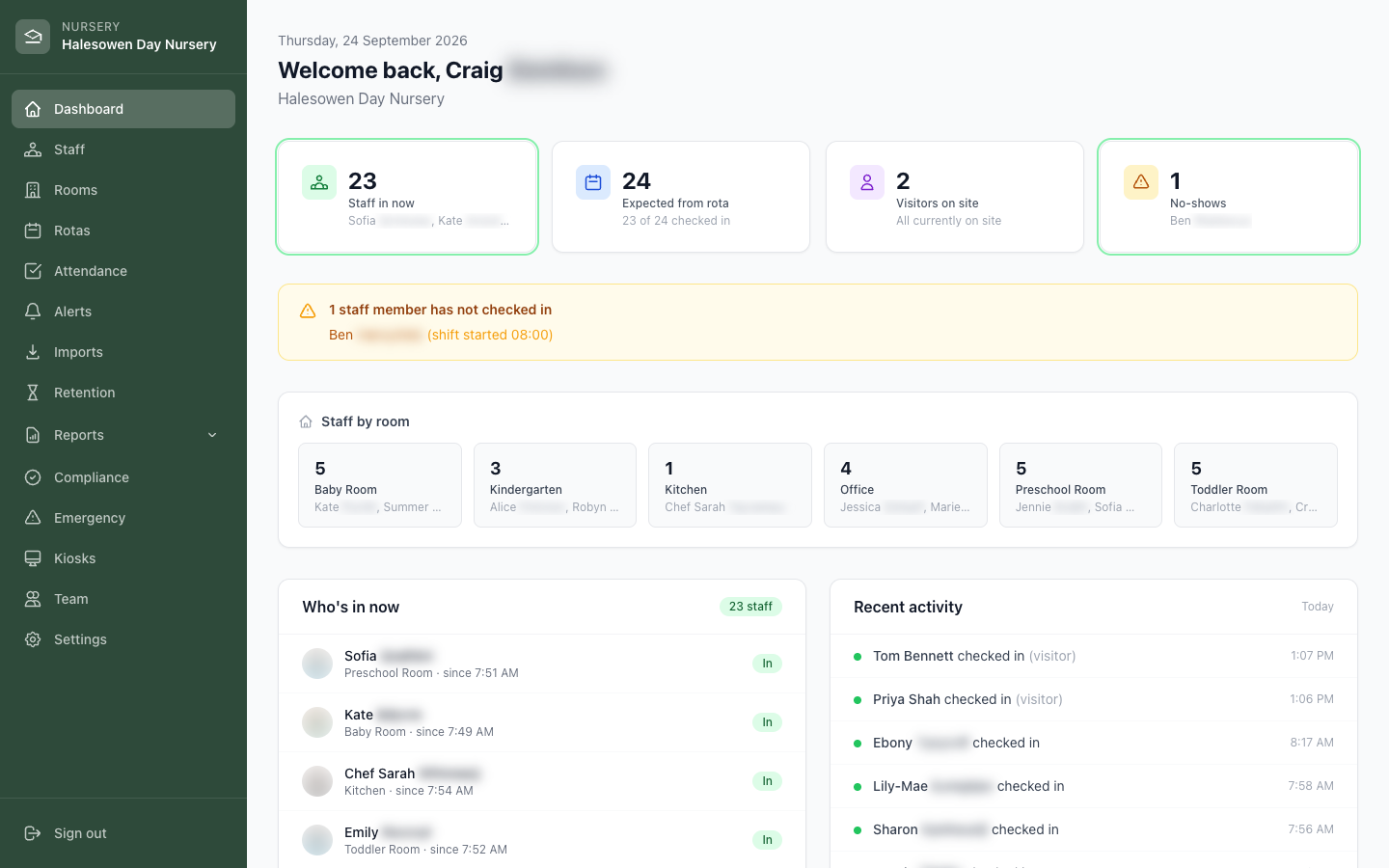1389x868 pixels.
Task: Expand the Reports submenu chevron
Action: click(212, 435)
